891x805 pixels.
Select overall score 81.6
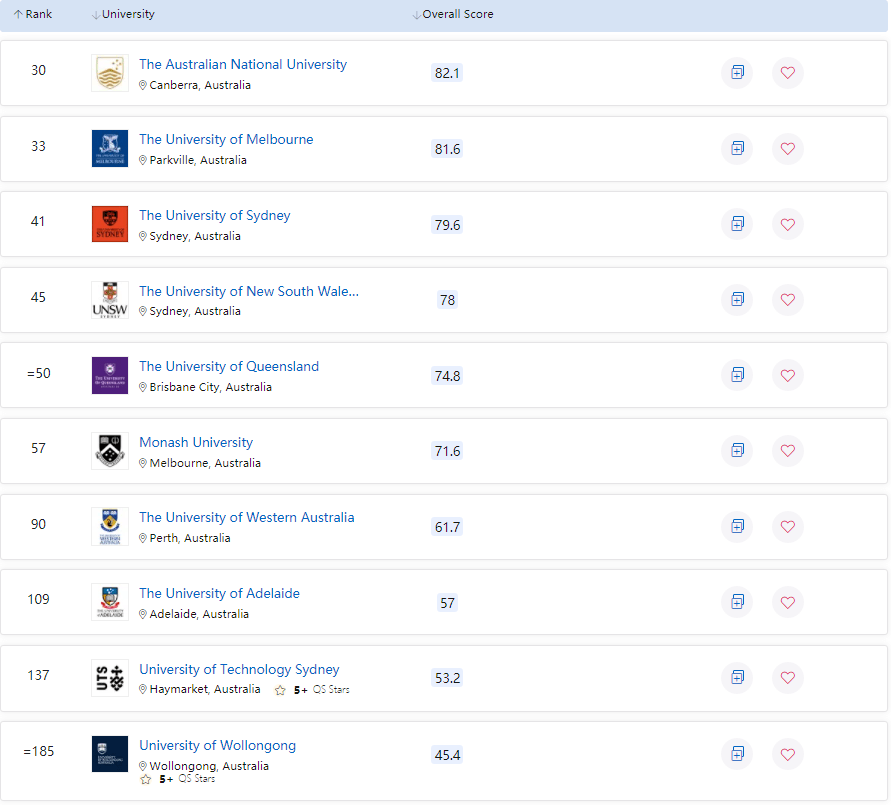pos(447,149)
